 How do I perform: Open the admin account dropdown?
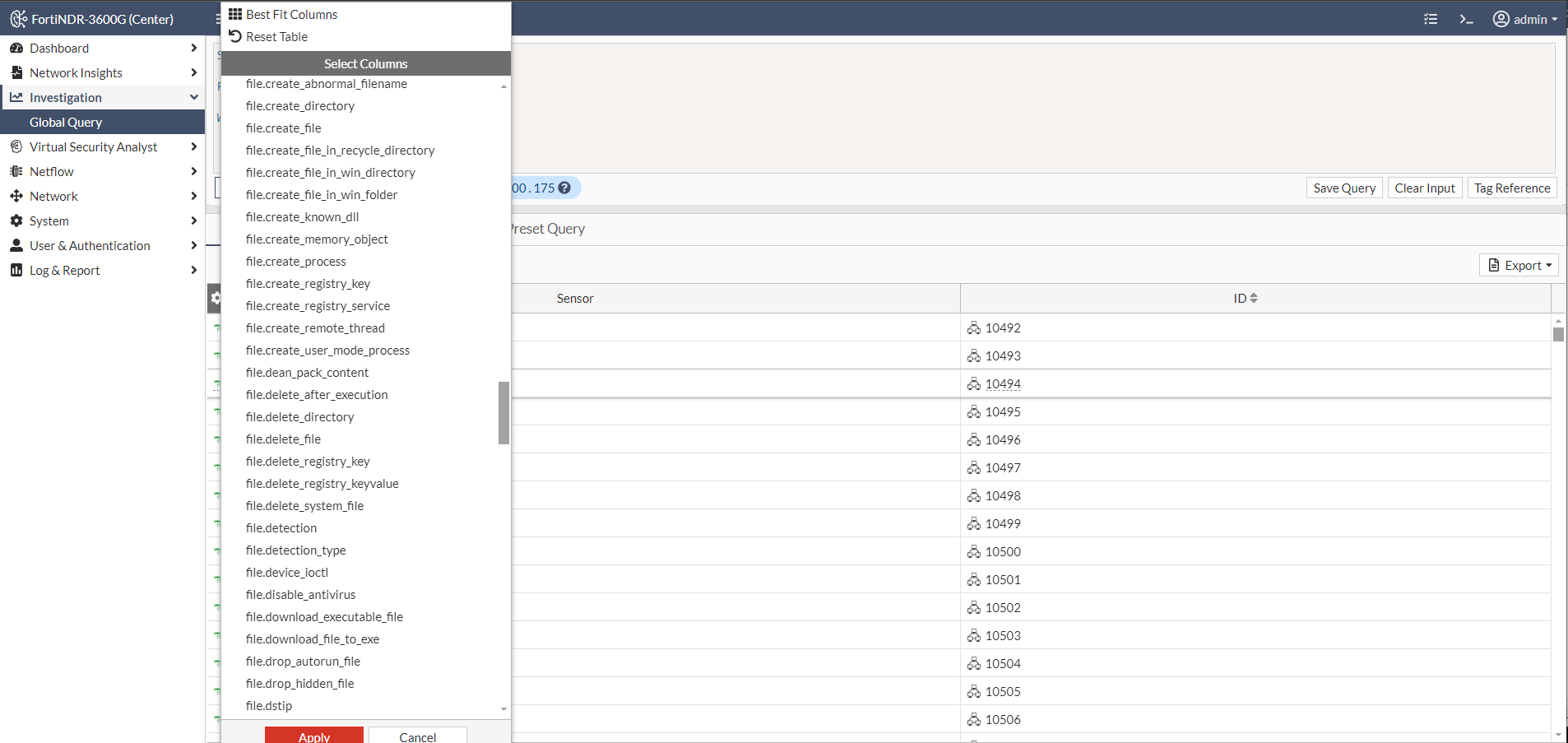coord(1526,19)
